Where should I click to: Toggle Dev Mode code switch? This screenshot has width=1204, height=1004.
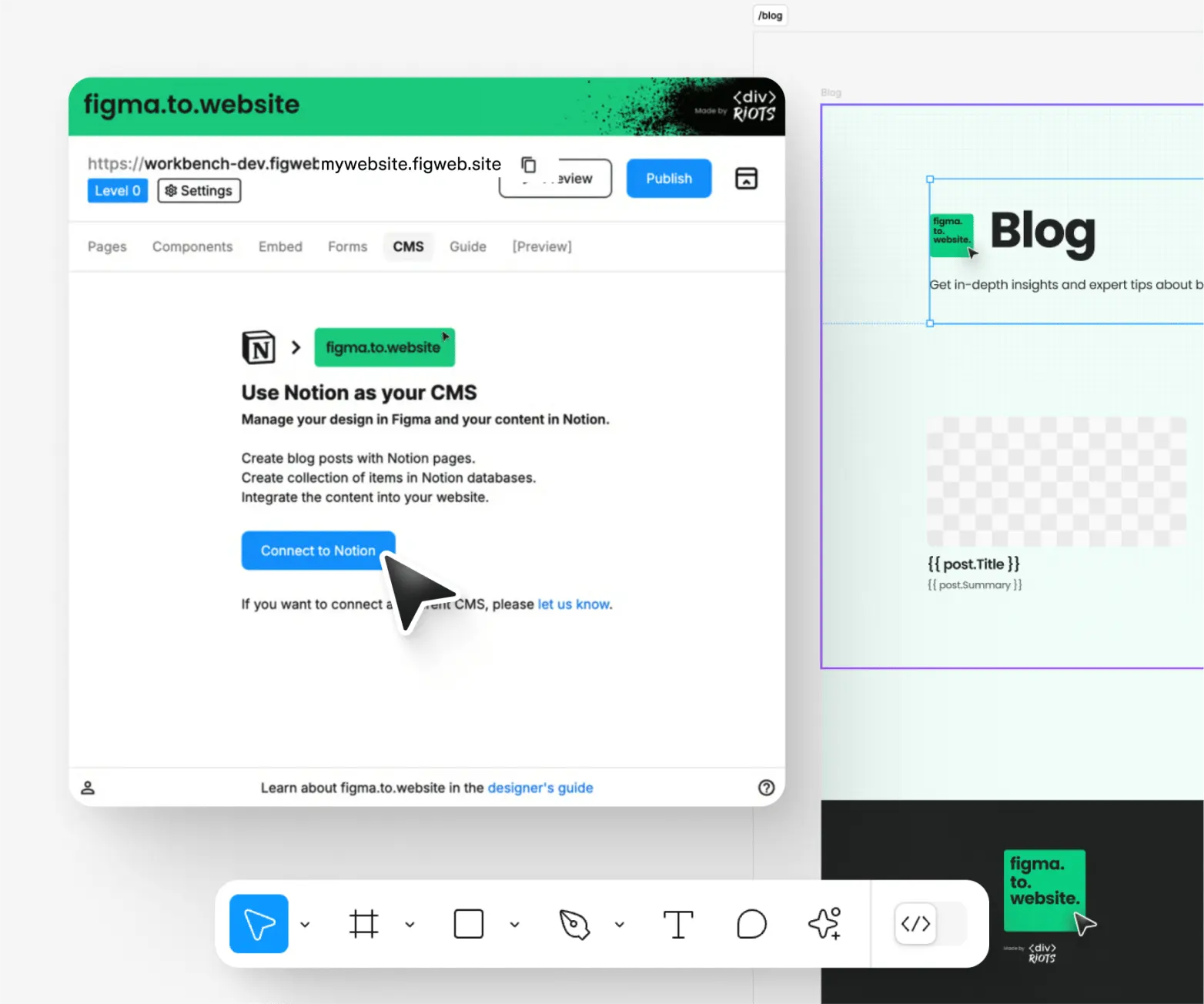930,923
